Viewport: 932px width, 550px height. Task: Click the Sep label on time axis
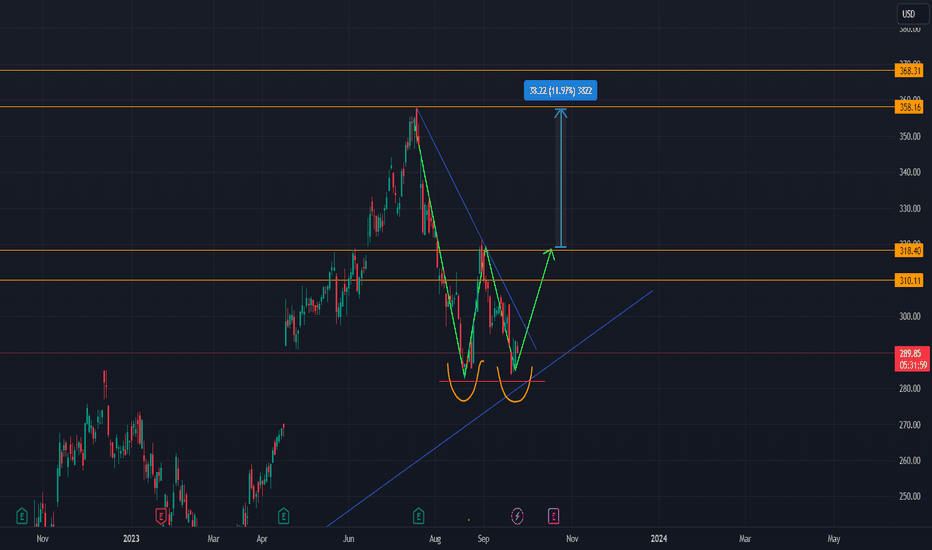click(x=483, y=539)
